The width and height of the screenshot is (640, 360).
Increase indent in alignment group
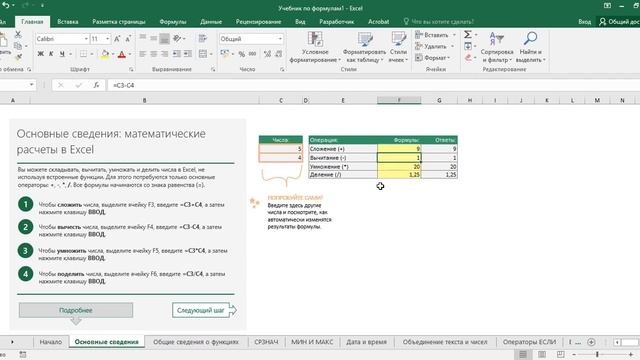pyautogui.click(x=188, y=54)
